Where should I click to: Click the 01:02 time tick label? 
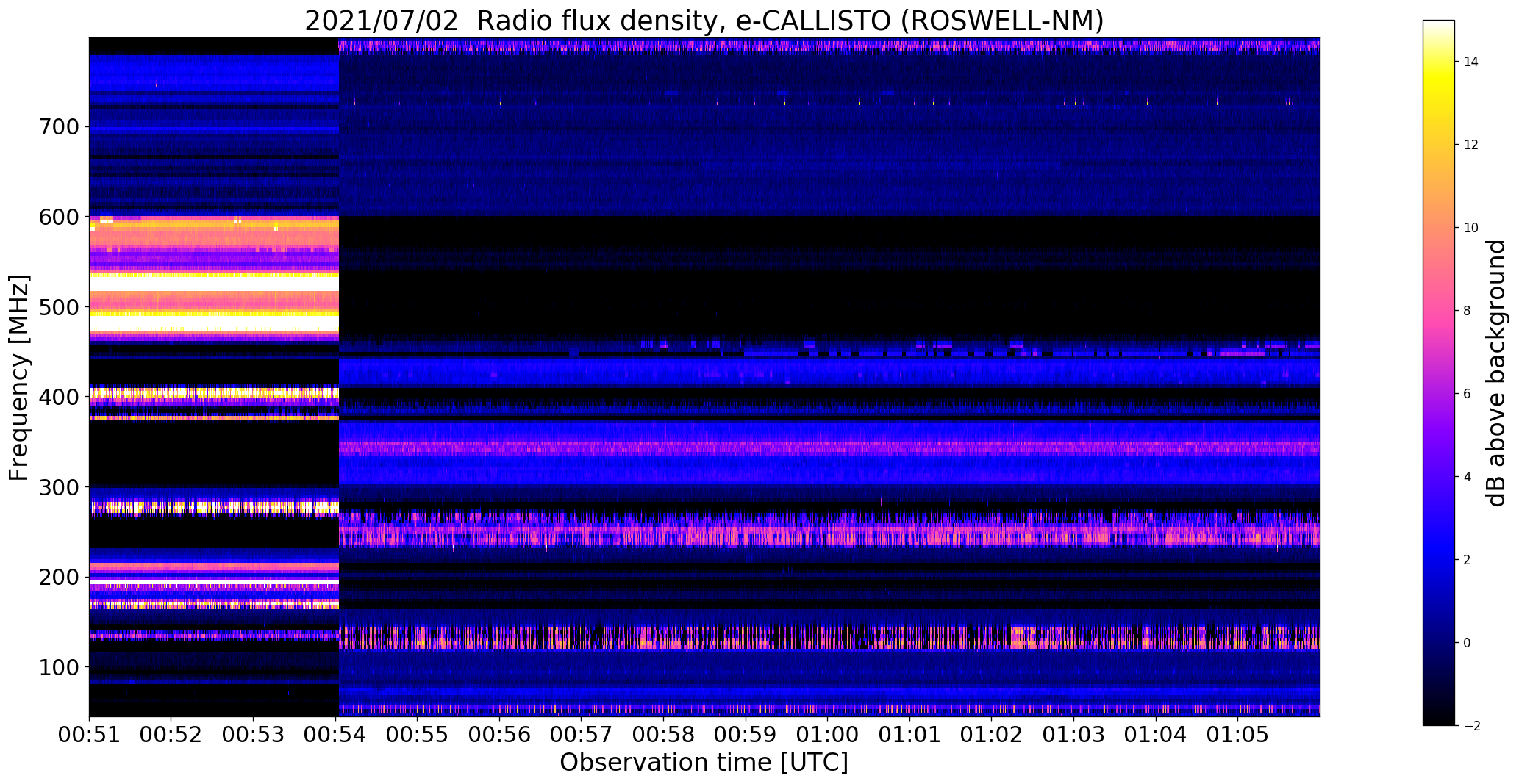tap(992, 733)
